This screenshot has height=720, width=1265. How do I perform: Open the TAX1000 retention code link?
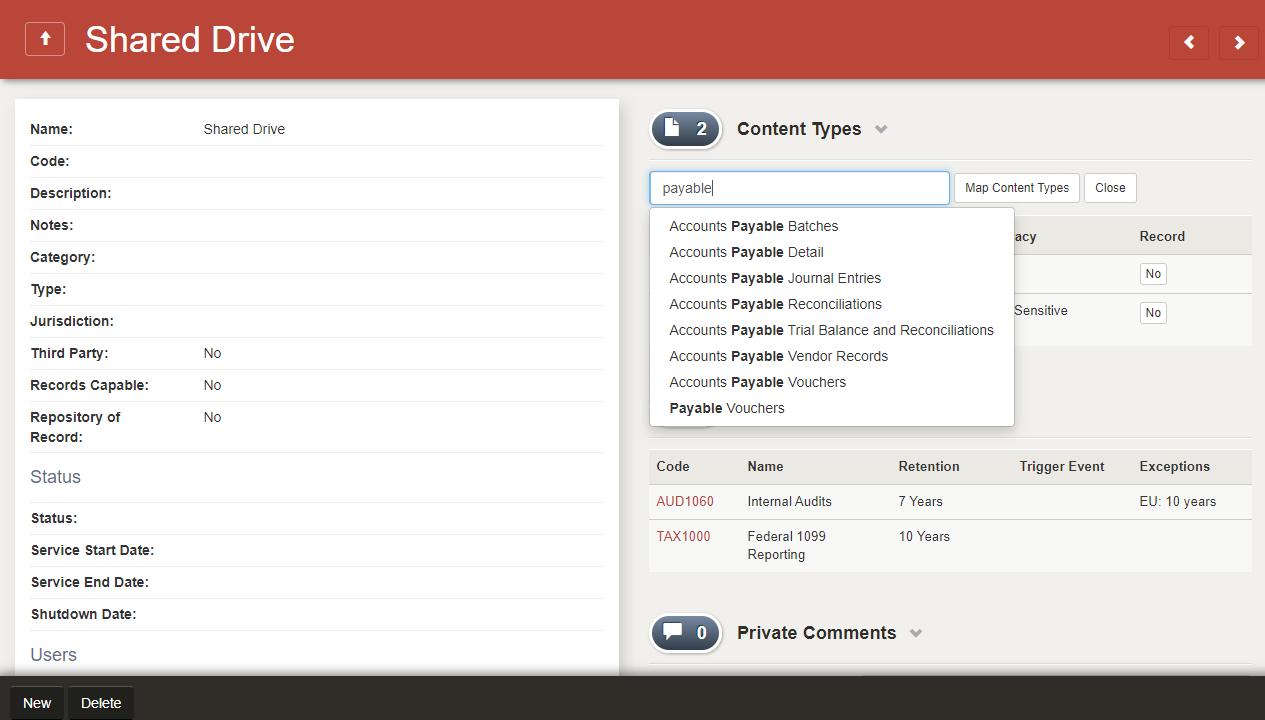coord(683,536)
